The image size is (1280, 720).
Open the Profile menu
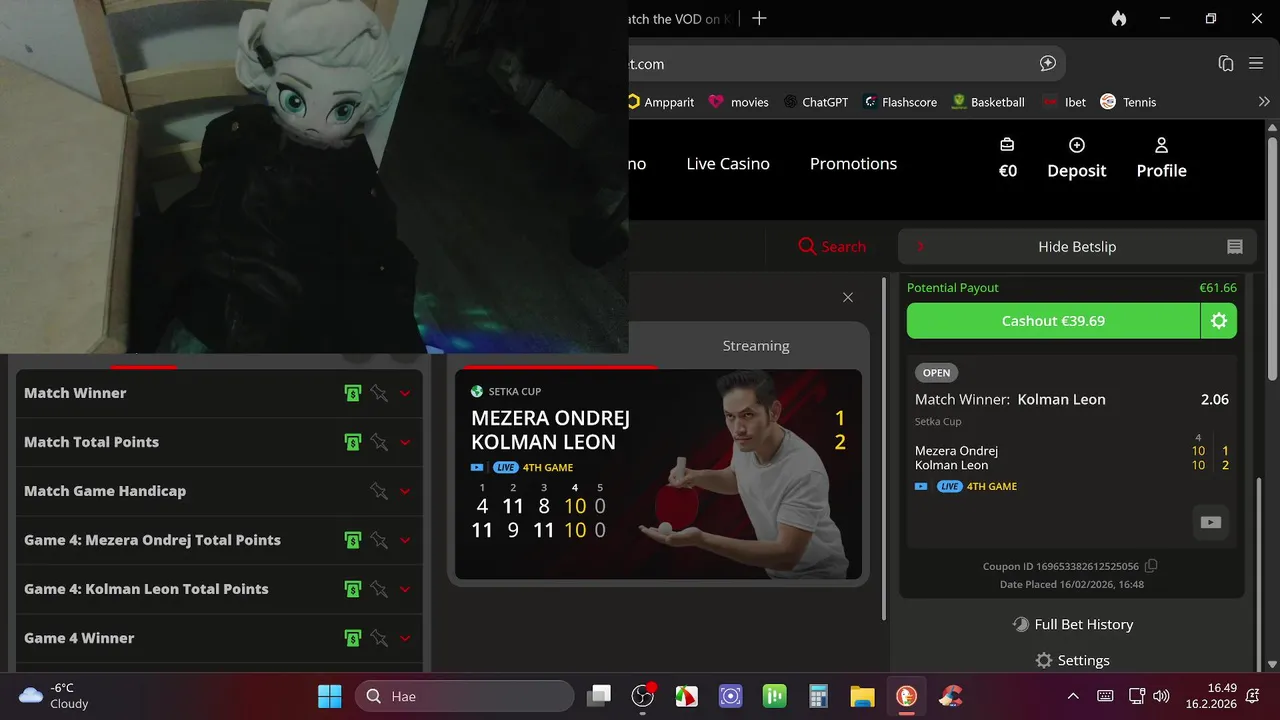point(1161,158)
